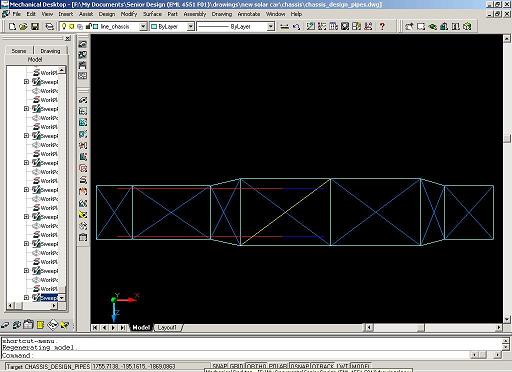
Task: Click the top icon of the vertical toolbar
Action: (x=83, y=44)
